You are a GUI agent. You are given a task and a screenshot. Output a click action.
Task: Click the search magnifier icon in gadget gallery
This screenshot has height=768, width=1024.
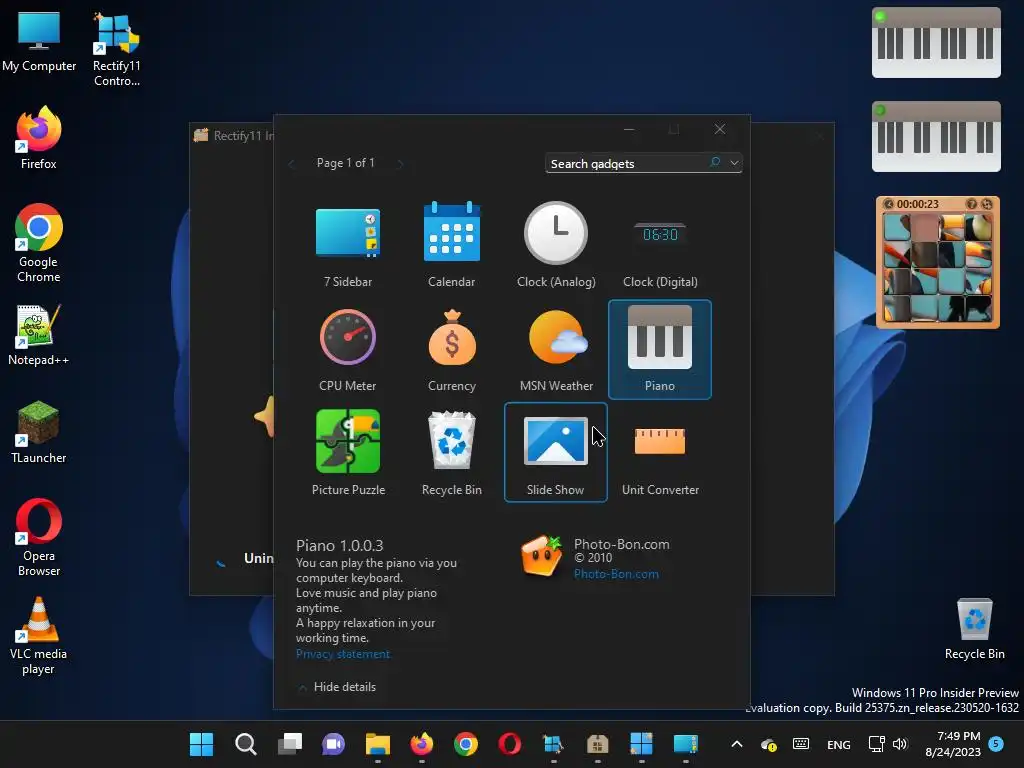pos(715,163)
